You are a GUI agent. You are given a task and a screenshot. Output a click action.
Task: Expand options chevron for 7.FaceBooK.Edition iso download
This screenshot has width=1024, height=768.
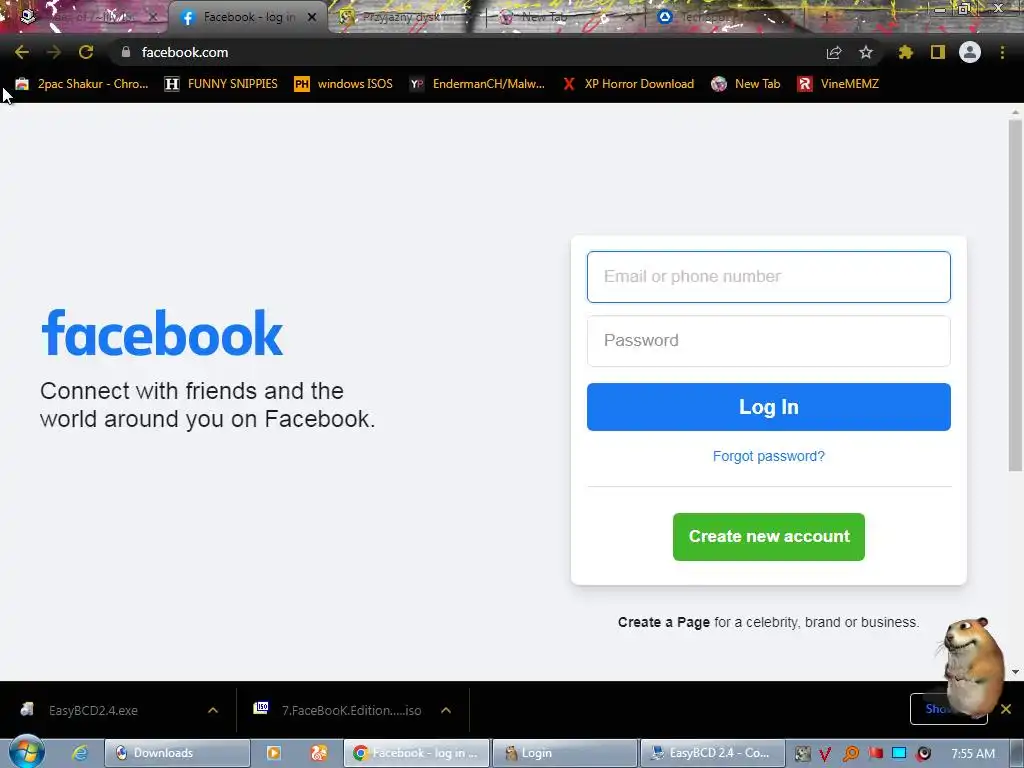click(x=446, y=710)
